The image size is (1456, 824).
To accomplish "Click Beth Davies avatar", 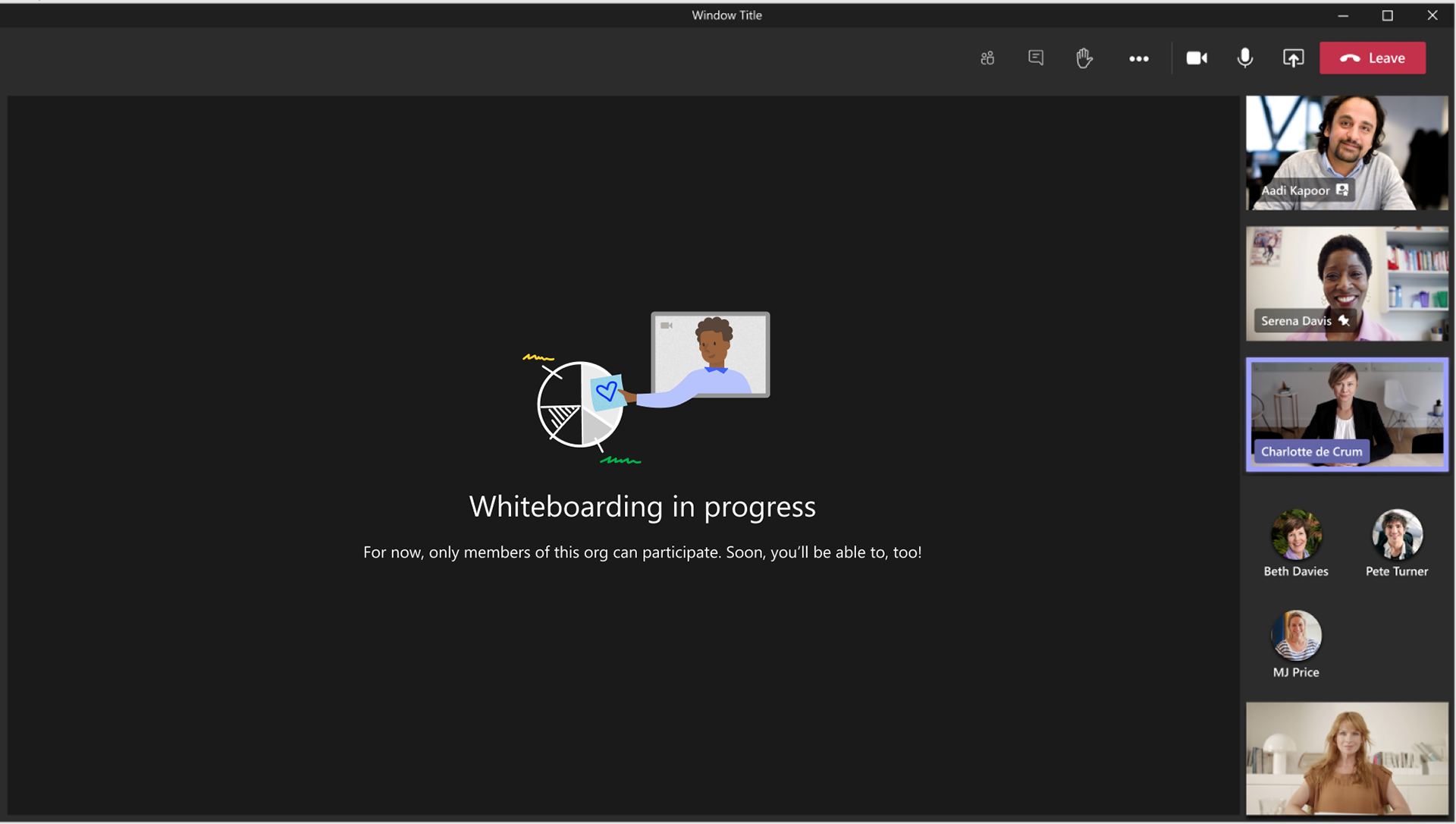I will [1296, 534].
